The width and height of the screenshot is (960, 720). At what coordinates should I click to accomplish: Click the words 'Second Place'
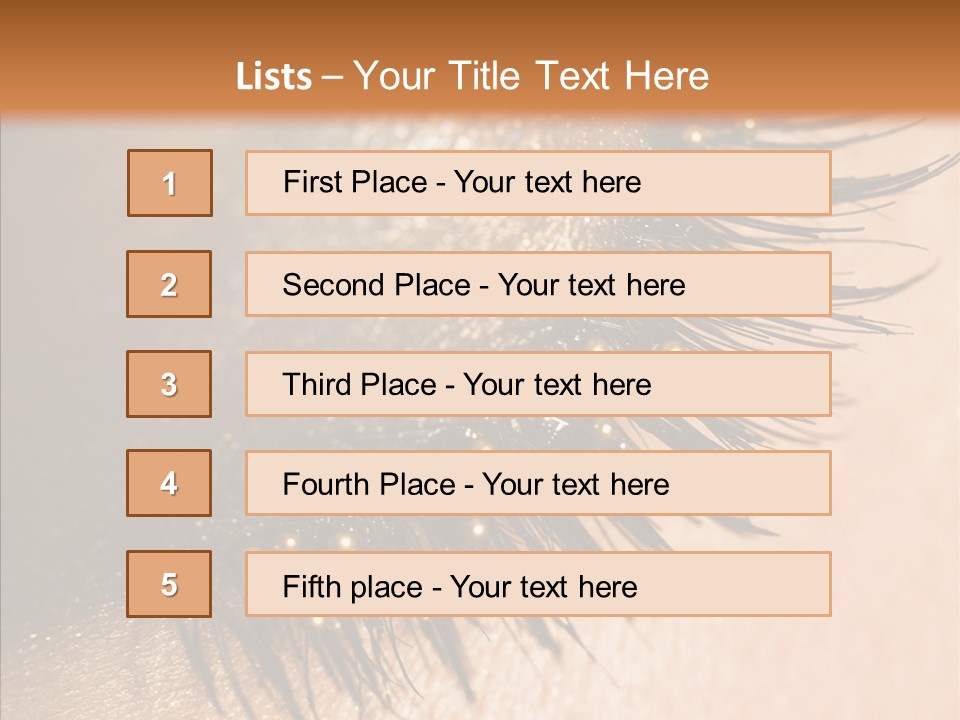(377, 285)
